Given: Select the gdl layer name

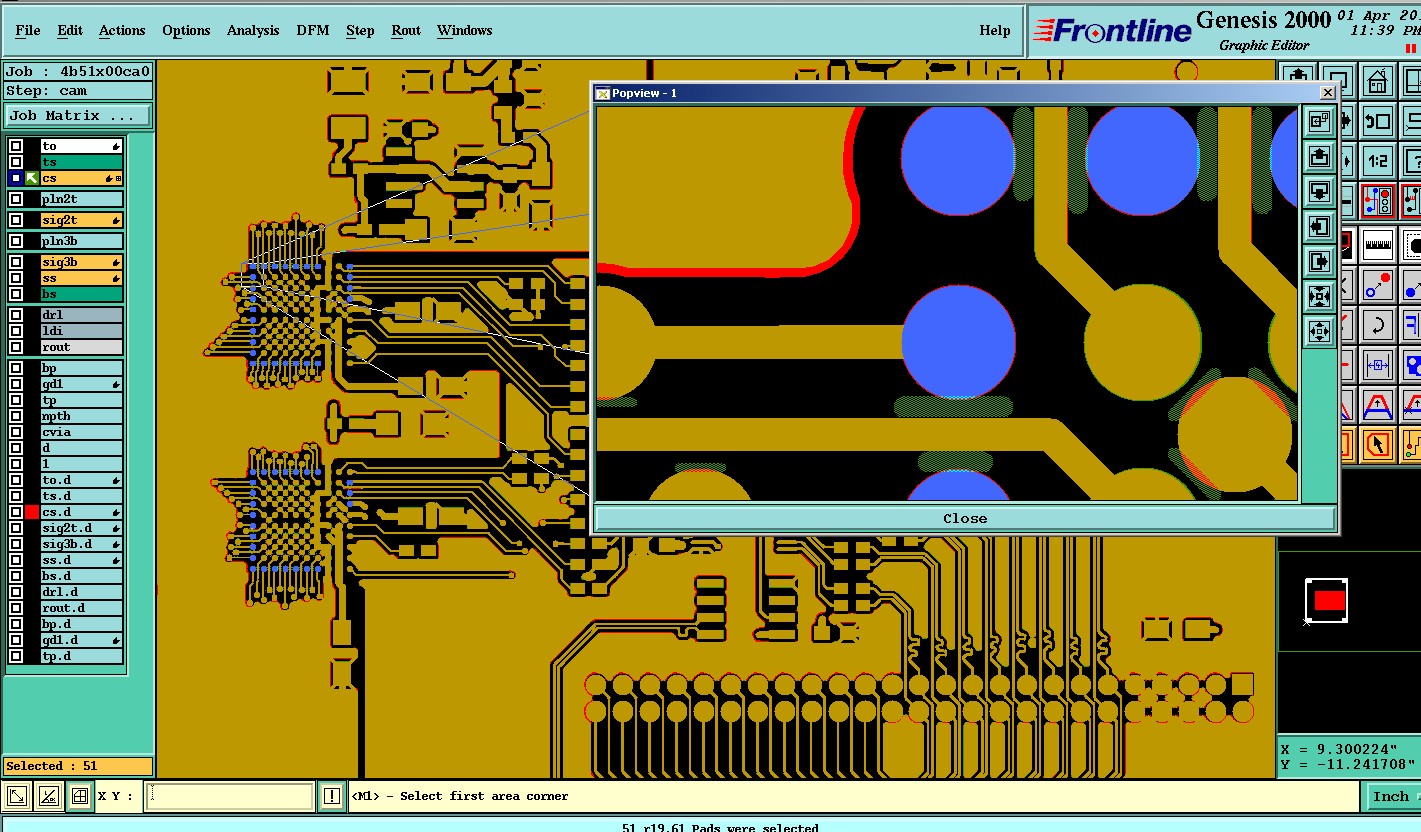Looking at the screenshot, I should pyautogui.click(x=81, y=384).
